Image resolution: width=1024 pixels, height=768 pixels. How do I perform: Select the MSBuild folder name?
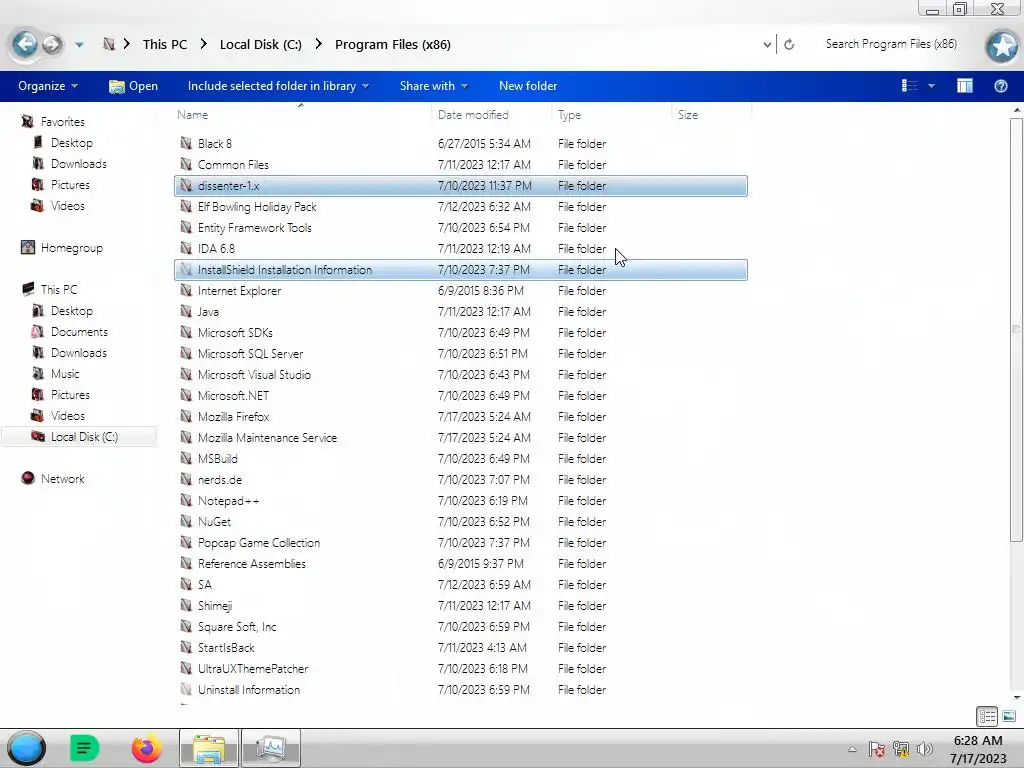click(x=217, y=458)
